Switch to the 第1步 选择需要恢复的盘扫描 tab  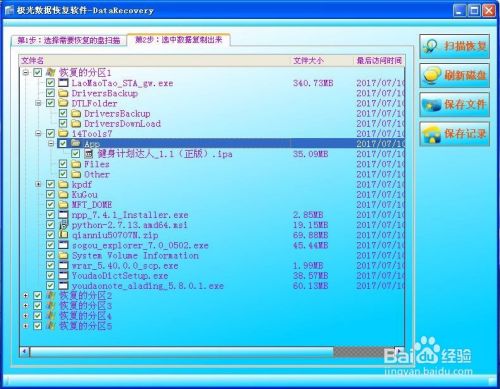[69, 41]
